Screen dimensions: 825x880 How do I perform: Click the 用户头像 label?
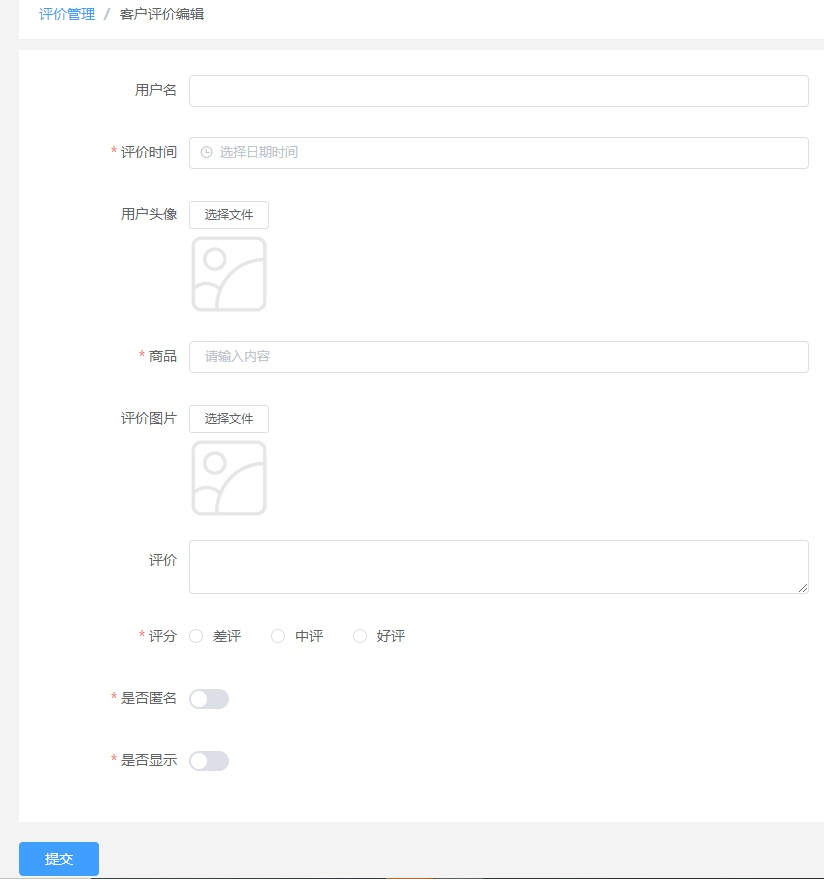click(x=149, y=214)
